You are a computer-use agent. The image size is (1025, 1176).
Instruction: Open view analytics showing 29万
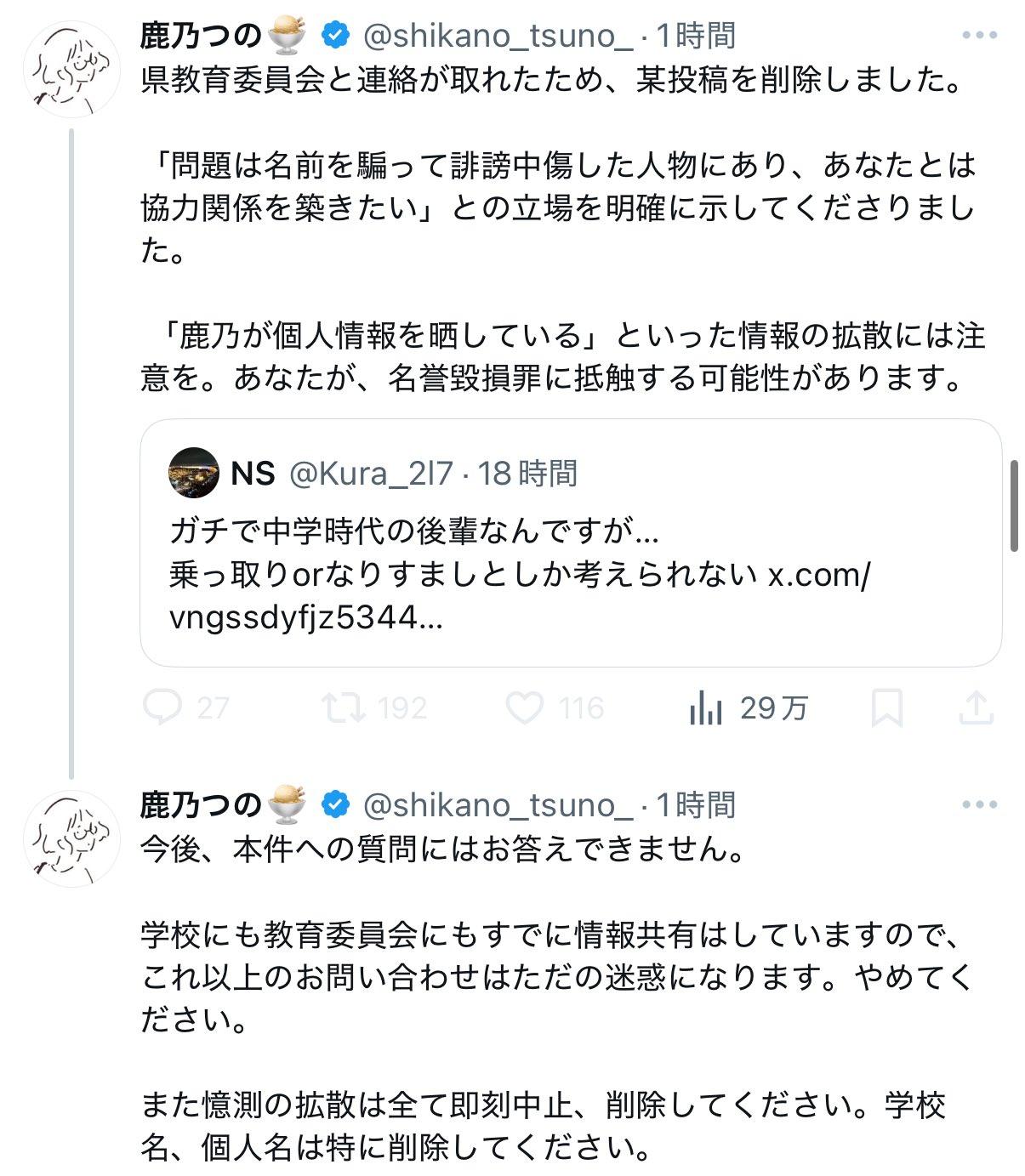point(706,707)
